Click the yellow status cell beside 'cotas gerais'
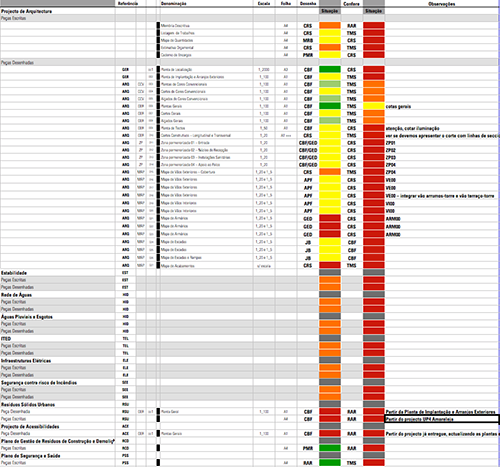The image size is (500, 467). tap(374, 106)
